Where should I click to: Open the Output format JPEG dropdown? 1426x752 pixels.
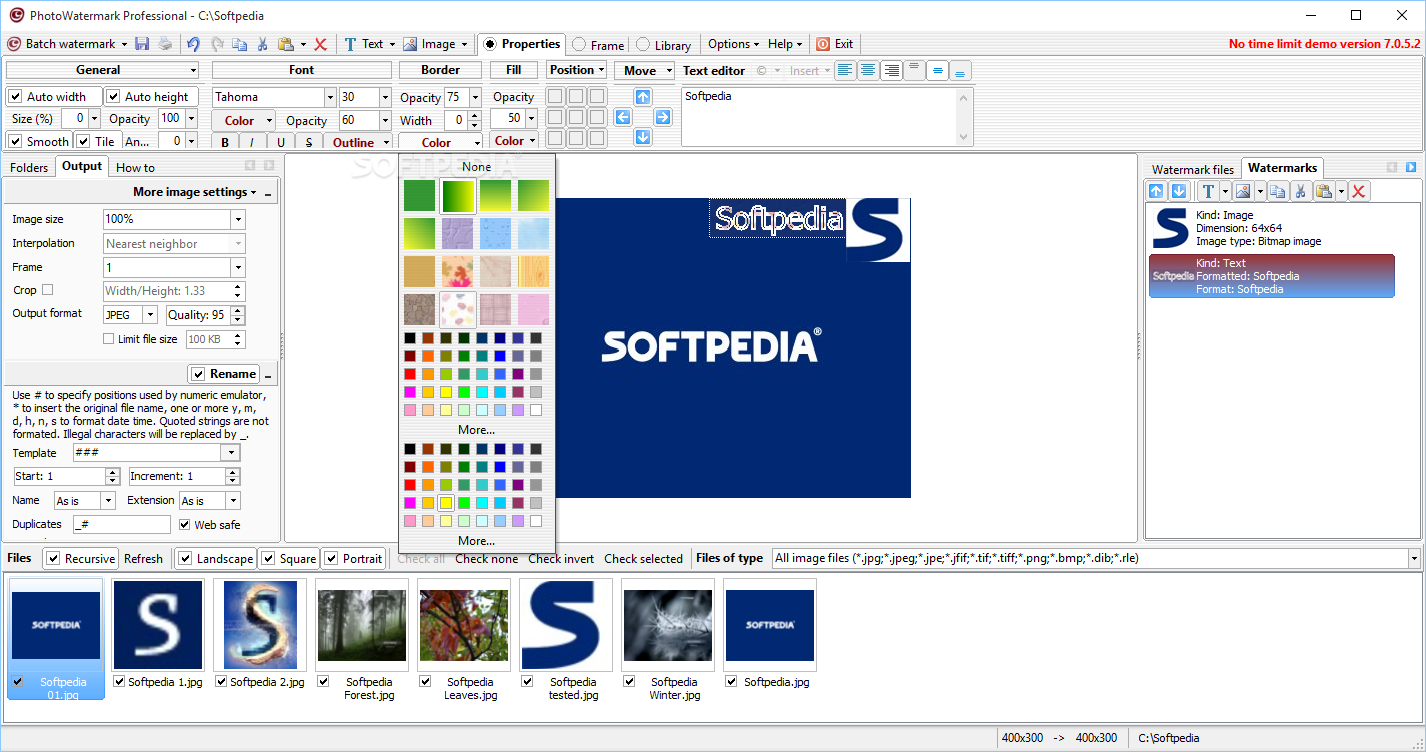150,315
